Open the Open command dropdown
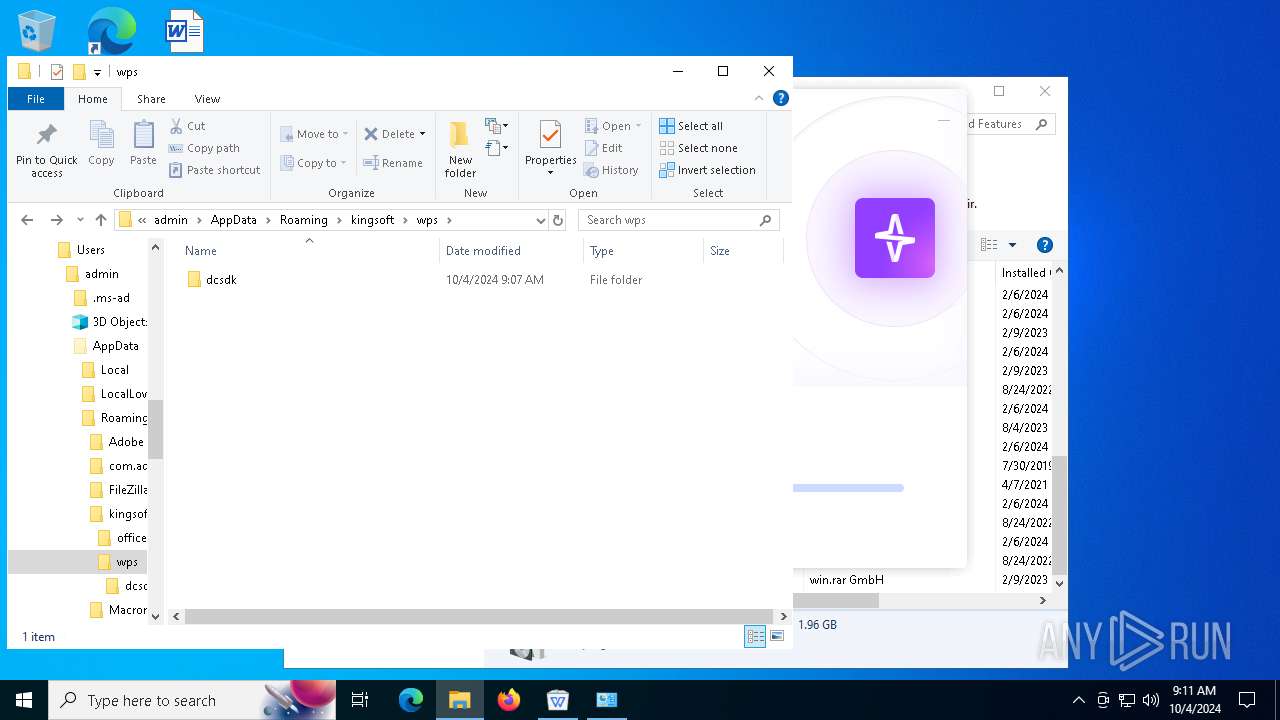Screen dimensions: 1280x720 pos(638,126)
